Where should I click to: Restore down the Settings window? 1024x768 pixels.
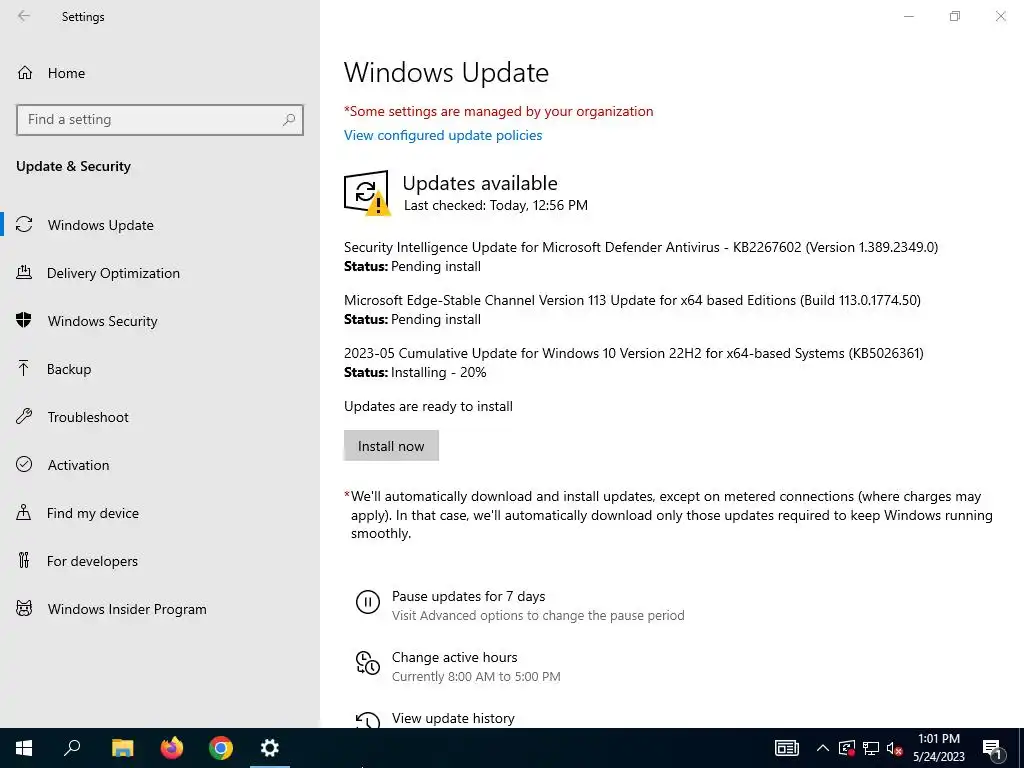(955, 16)
